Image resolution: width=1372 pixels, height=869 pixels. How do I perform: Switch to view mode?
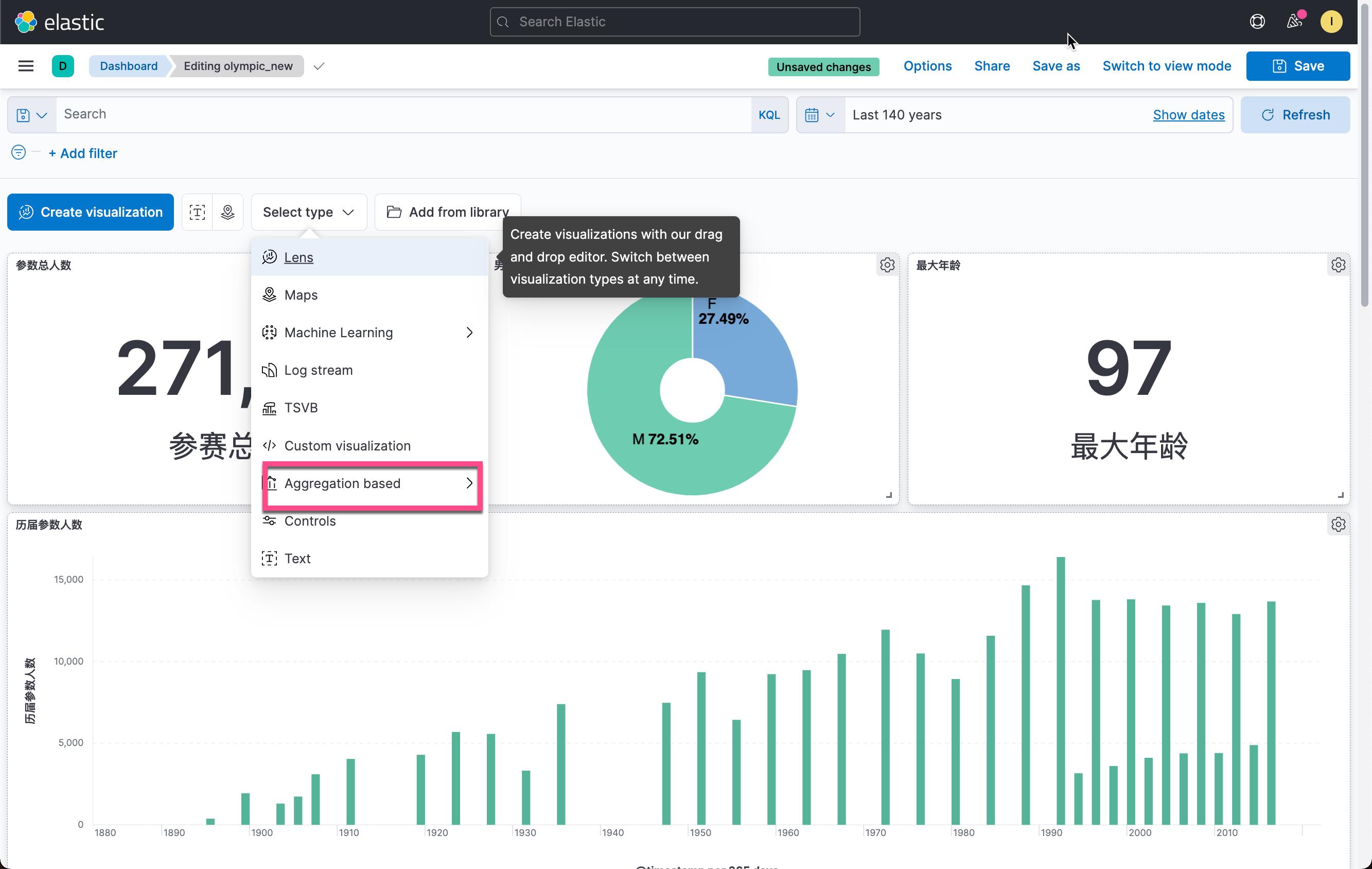pos(1166,66)
